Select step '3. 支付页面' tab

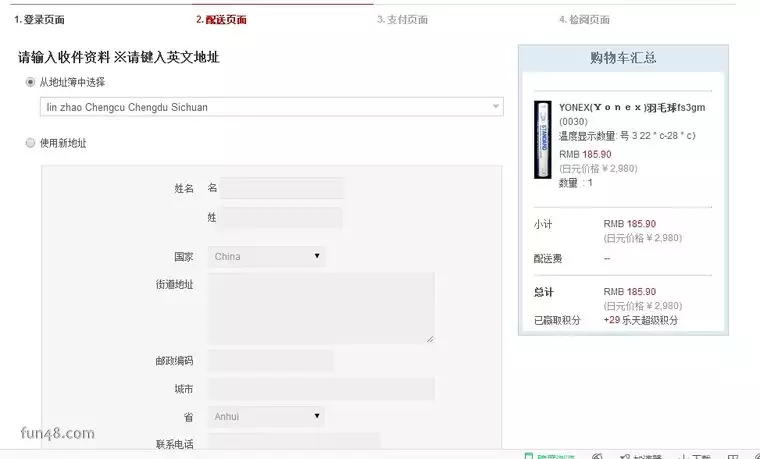[x=402, y=20]
